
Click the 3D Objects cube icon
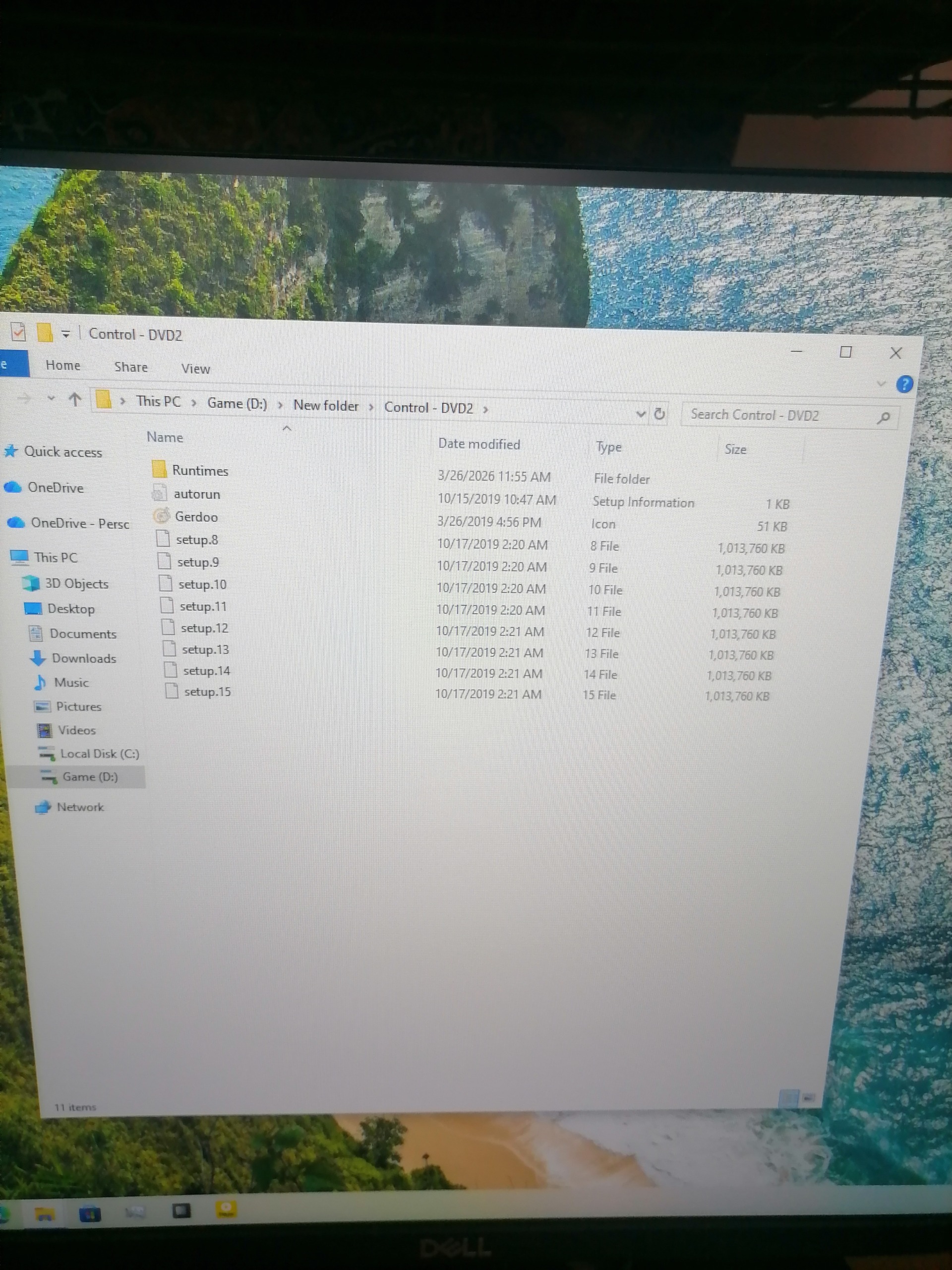[x=31, y=583]
